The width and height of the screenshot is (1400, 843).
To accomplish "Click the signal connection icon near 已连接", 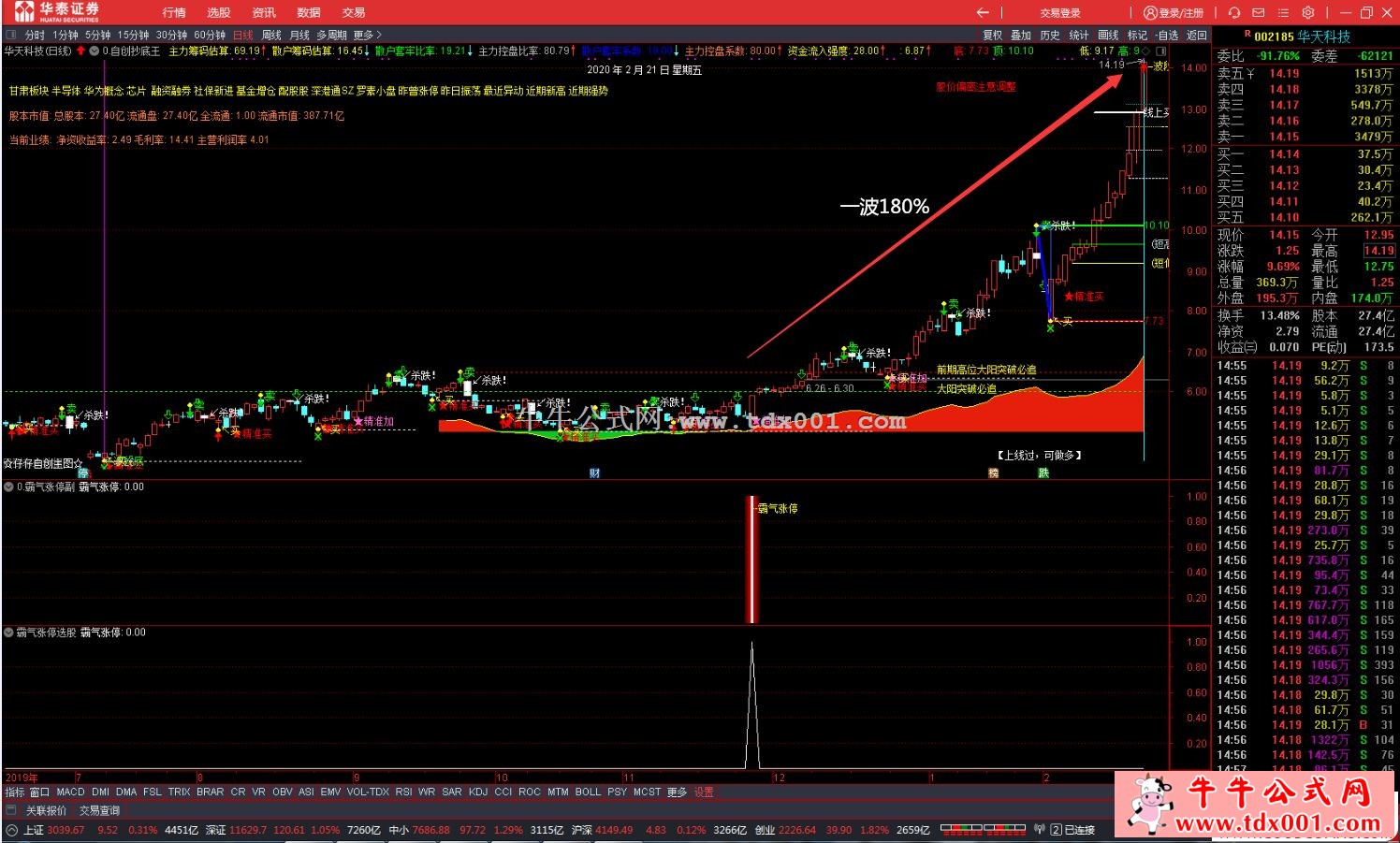I will click(x=1039, y=830).
